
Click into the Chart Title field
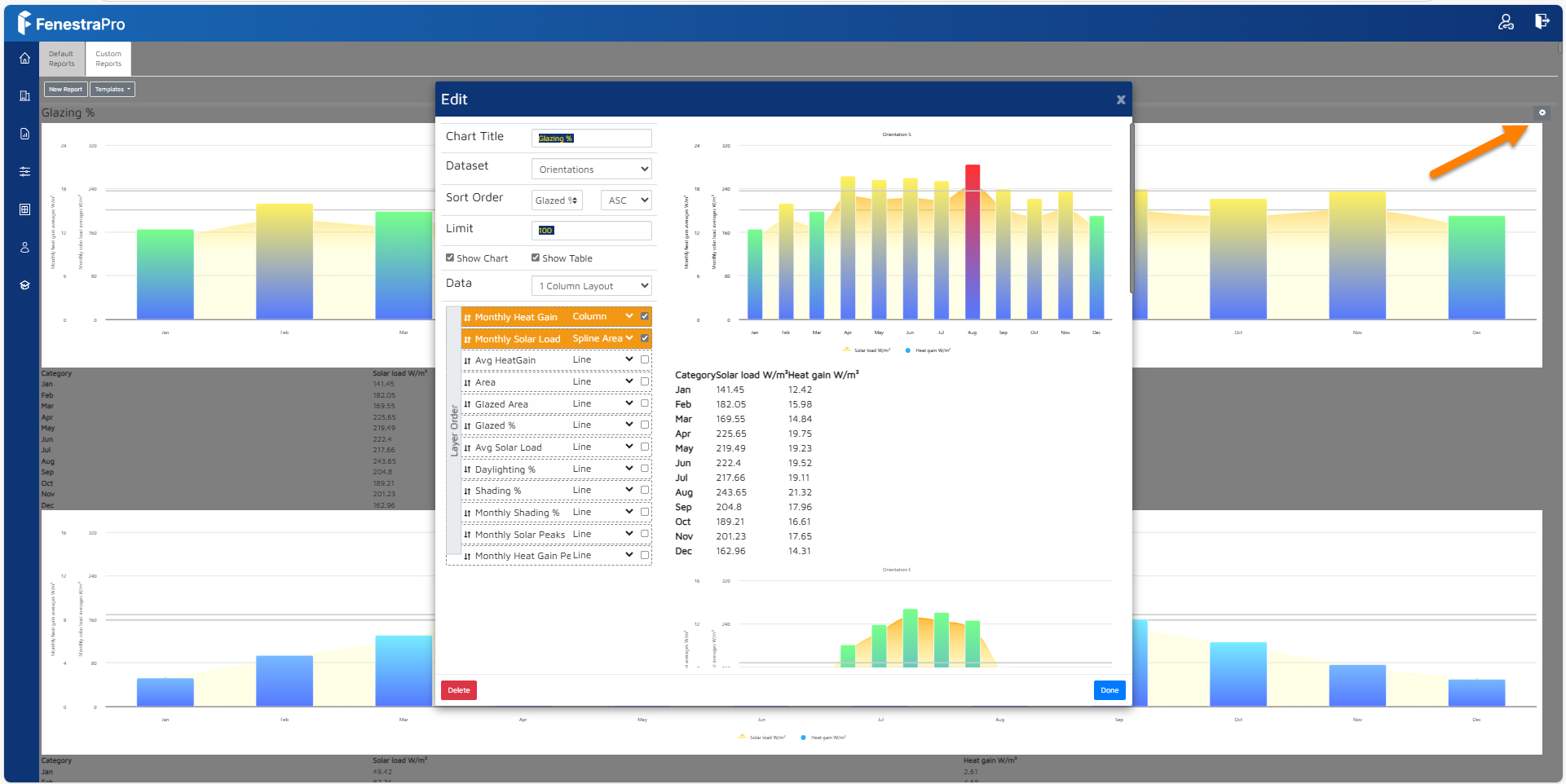pos(592,139)
